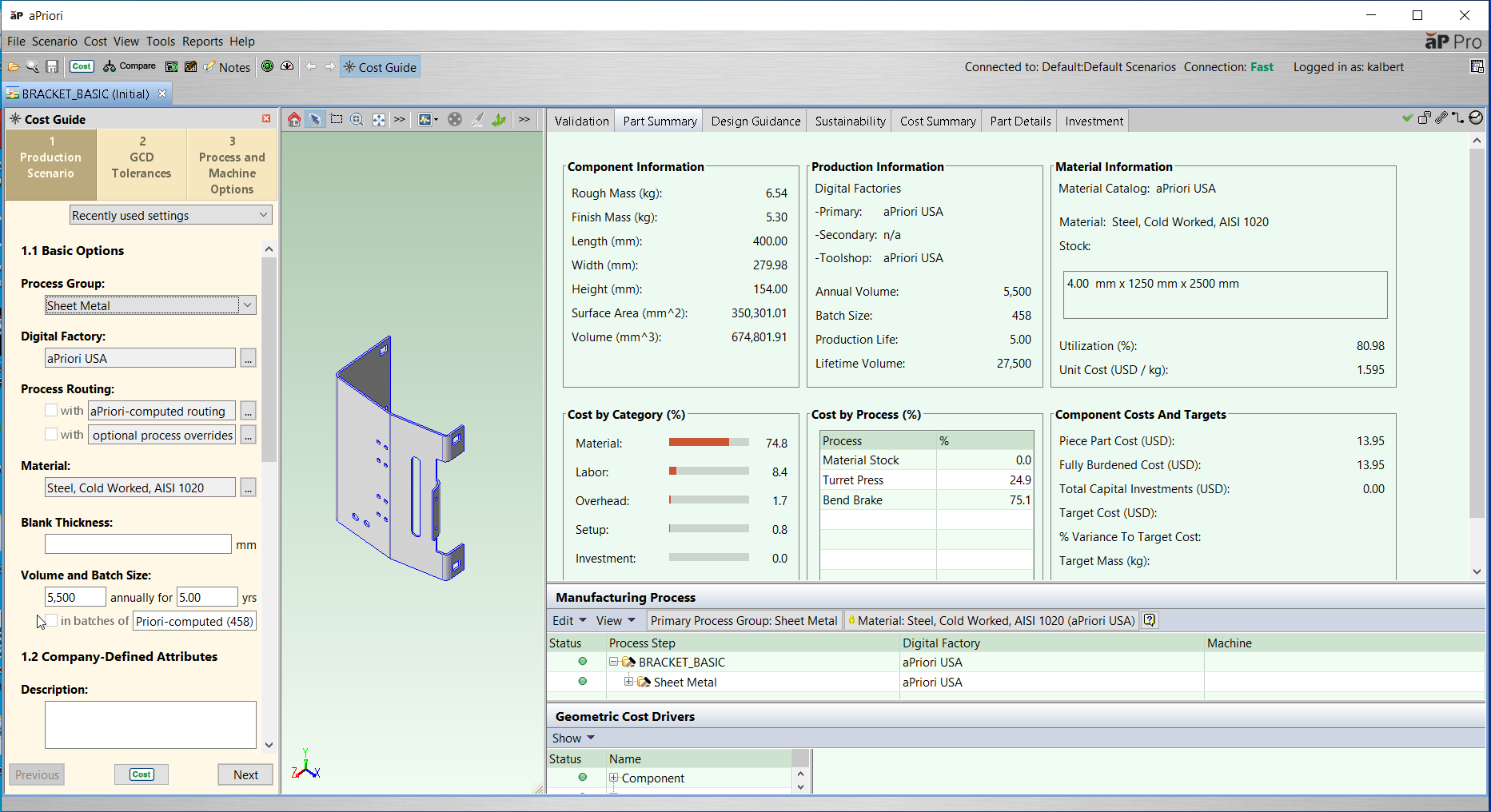Viewport: 1491px width, 812px height.
Task: Open the Reports menu
Action: [x=202, y=42]
